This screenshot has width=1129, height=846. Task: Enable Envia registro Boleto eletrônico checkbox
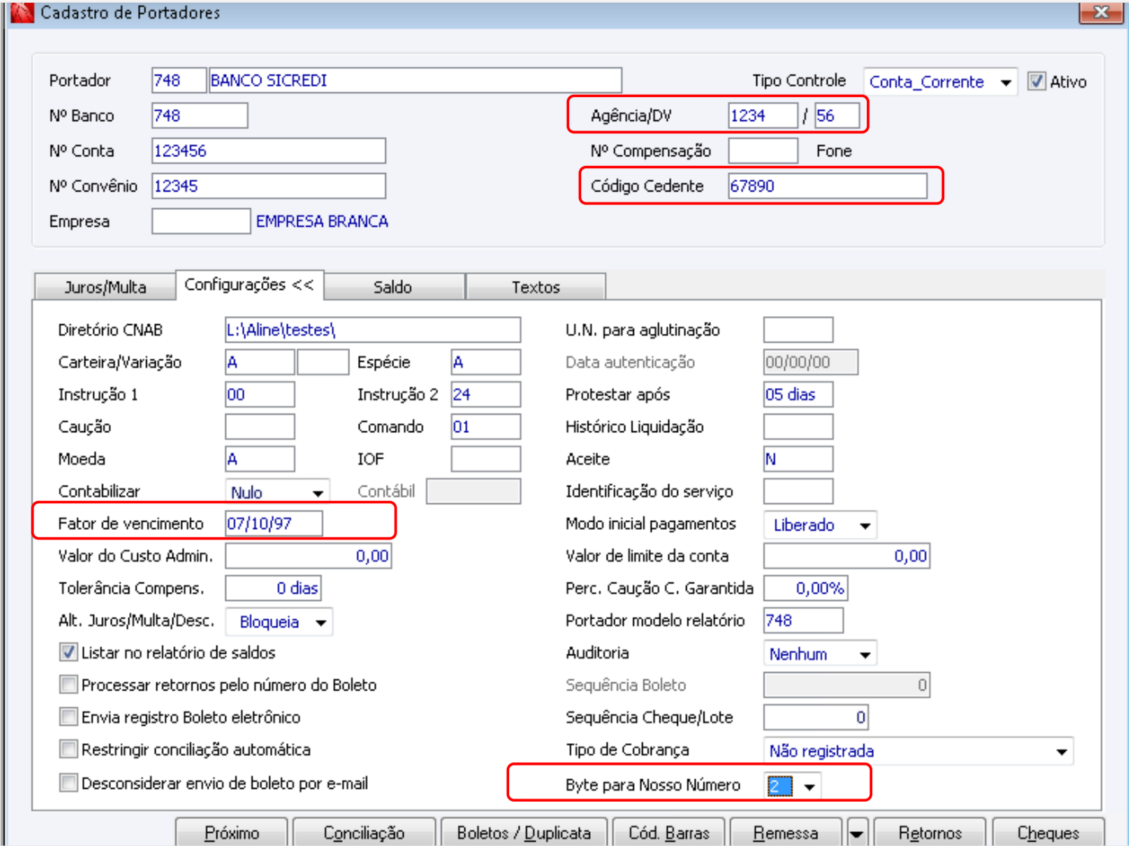point(68,717)
